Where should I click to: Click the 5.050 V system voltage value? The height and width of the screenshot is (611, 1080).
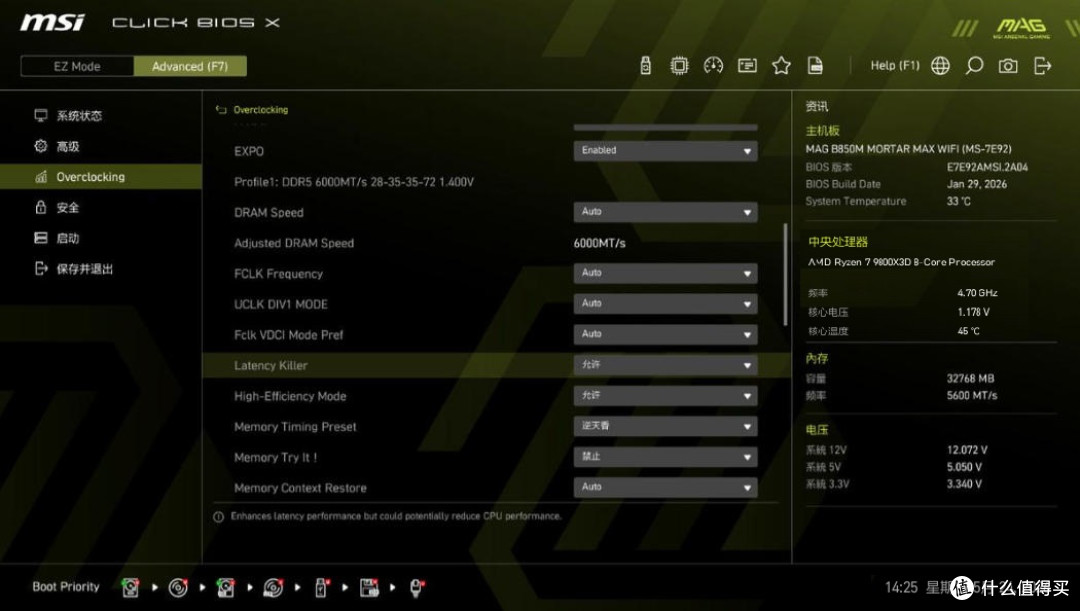coord(964,467)
